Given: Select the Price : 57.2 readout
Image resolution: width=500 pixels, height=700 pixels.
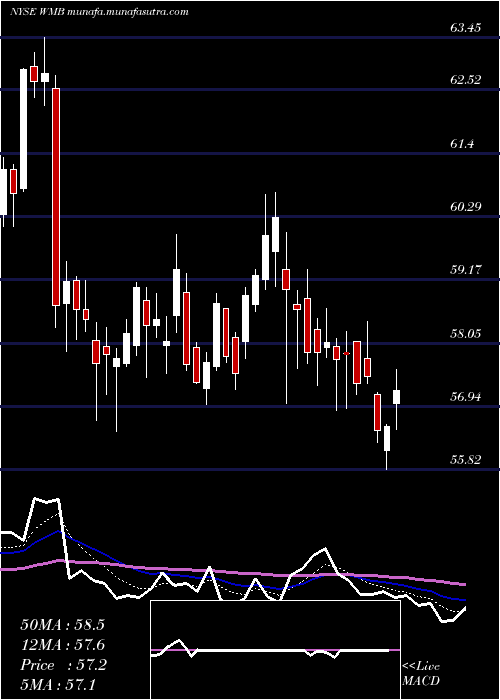Looking at the screenshot, I should point(63,665).
